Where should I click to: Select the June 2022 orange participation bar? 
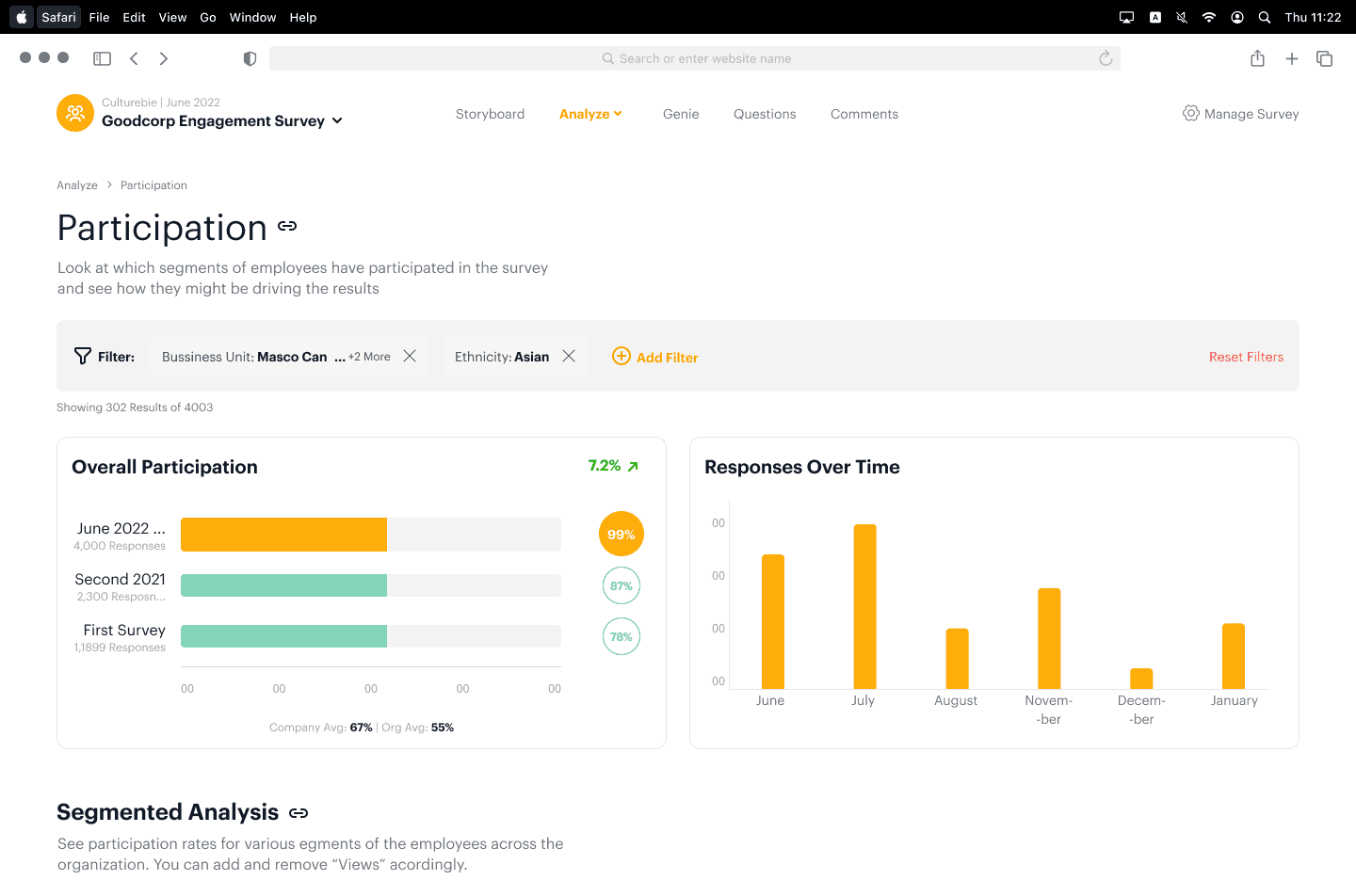[x=283, y=535]
